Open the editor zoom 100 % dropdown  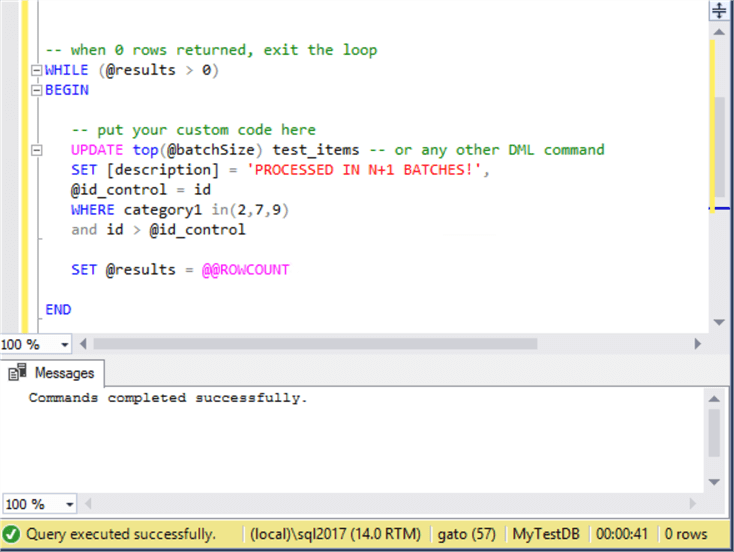coord(65,345)
